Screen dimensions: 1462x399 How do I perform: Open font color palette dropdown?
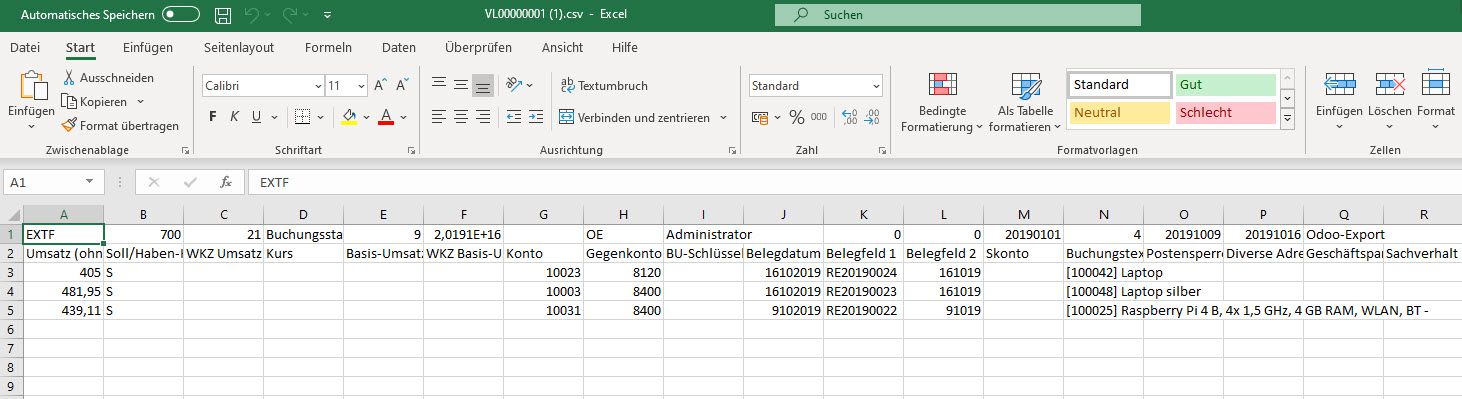click(403, 117)
